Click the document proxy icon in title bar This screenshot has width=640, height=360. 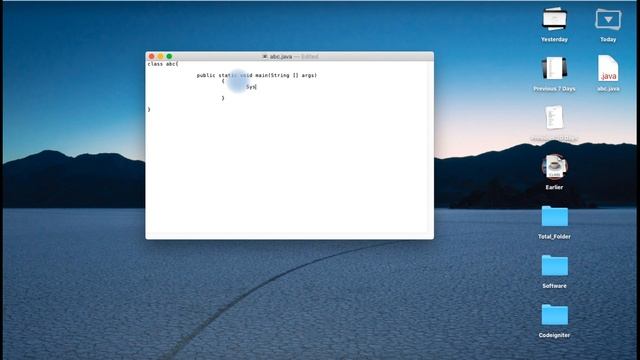tap(265, 56)
